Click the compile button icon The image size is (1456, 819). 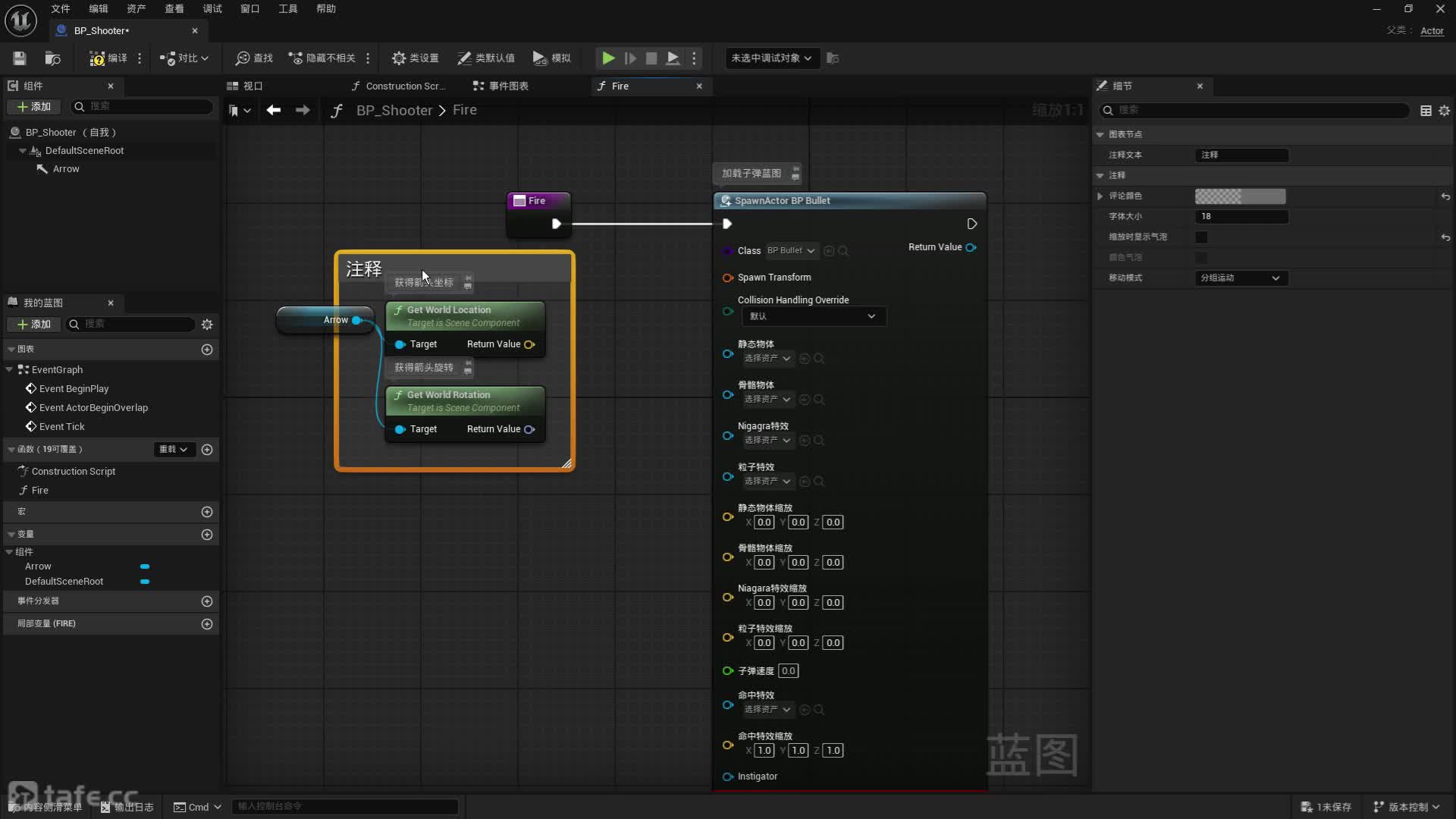pos(97,58)
